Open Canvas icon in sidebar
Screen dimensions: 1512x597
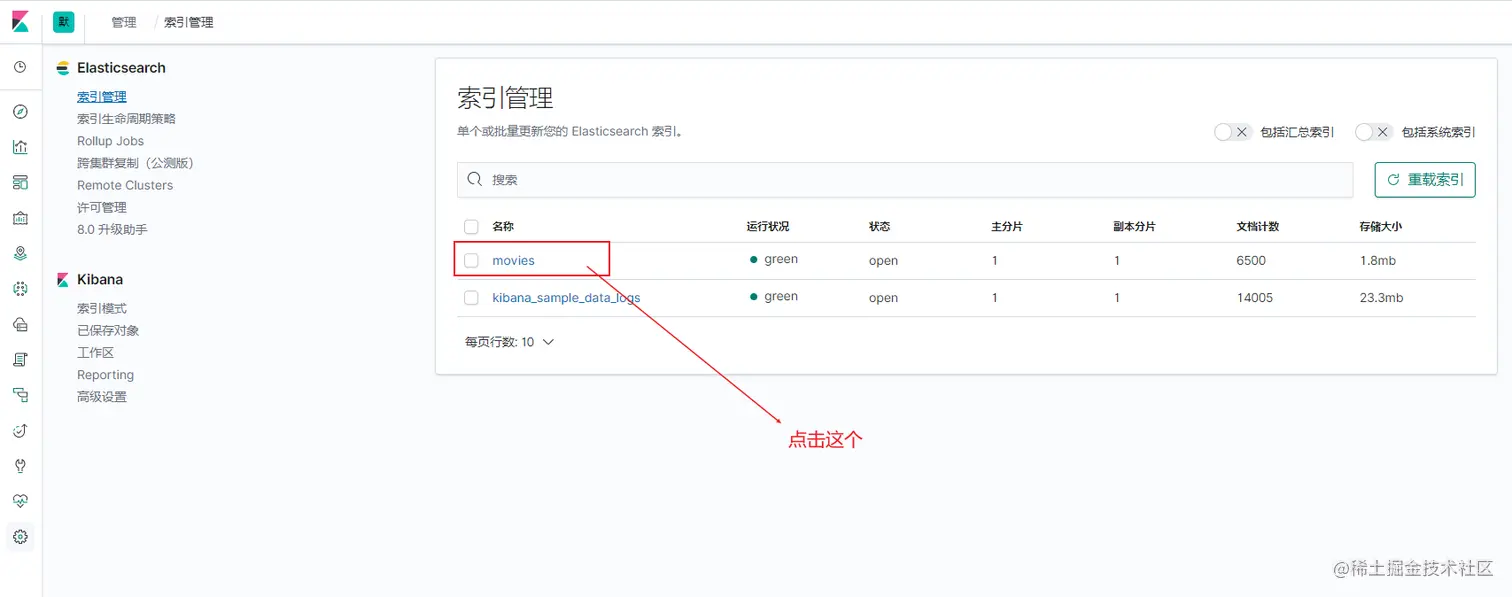click(20, 218)
